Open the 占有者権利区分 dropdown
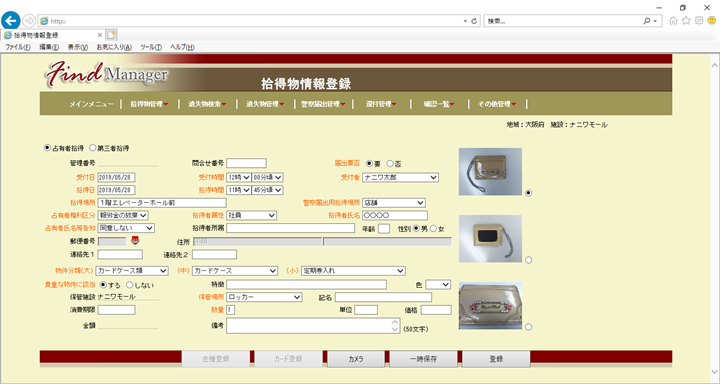720x384 pixels. [123, 215]
